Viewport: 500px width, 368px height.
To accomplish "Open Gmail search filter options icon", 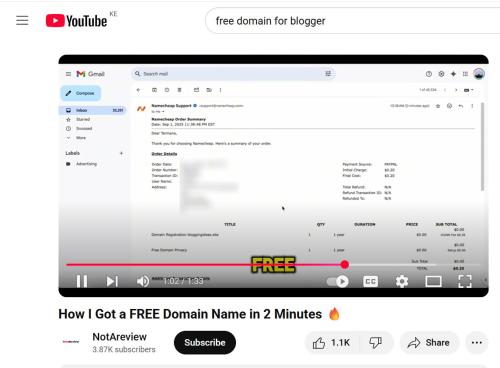I will (328, 74).
